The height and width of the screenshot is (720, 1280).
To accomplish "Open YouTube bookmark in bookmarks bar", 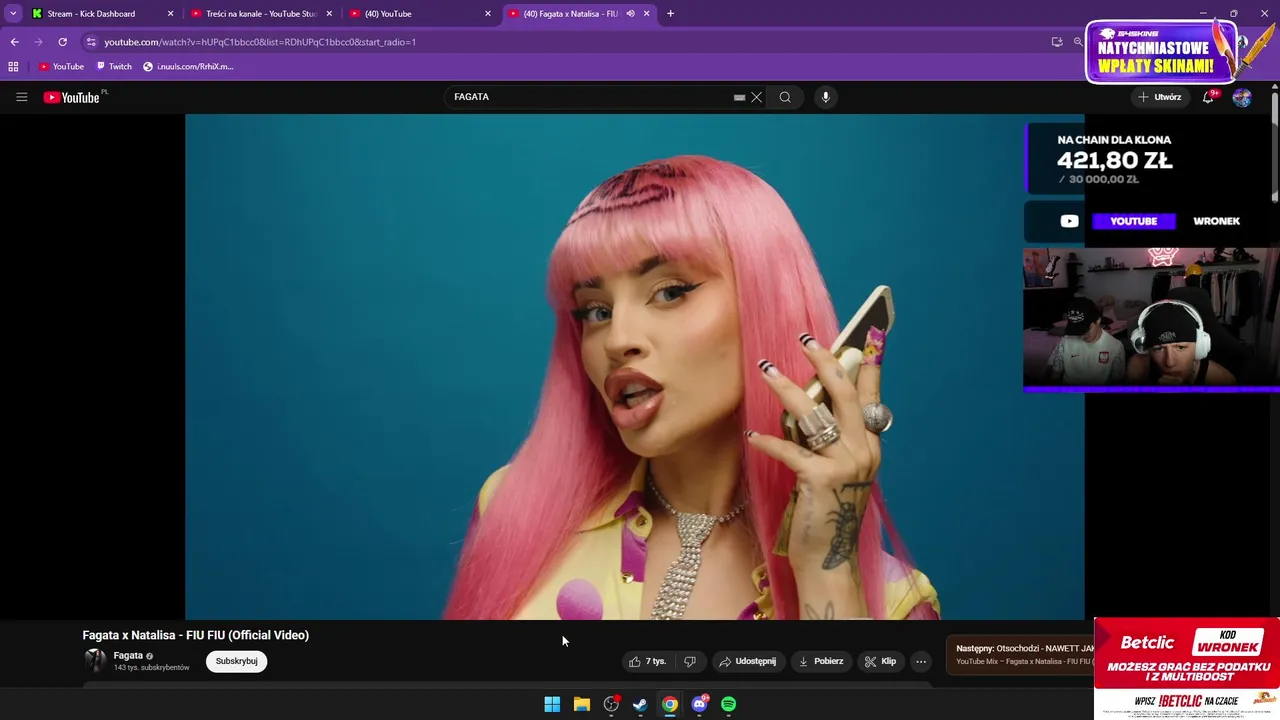I will pos(61,67).
